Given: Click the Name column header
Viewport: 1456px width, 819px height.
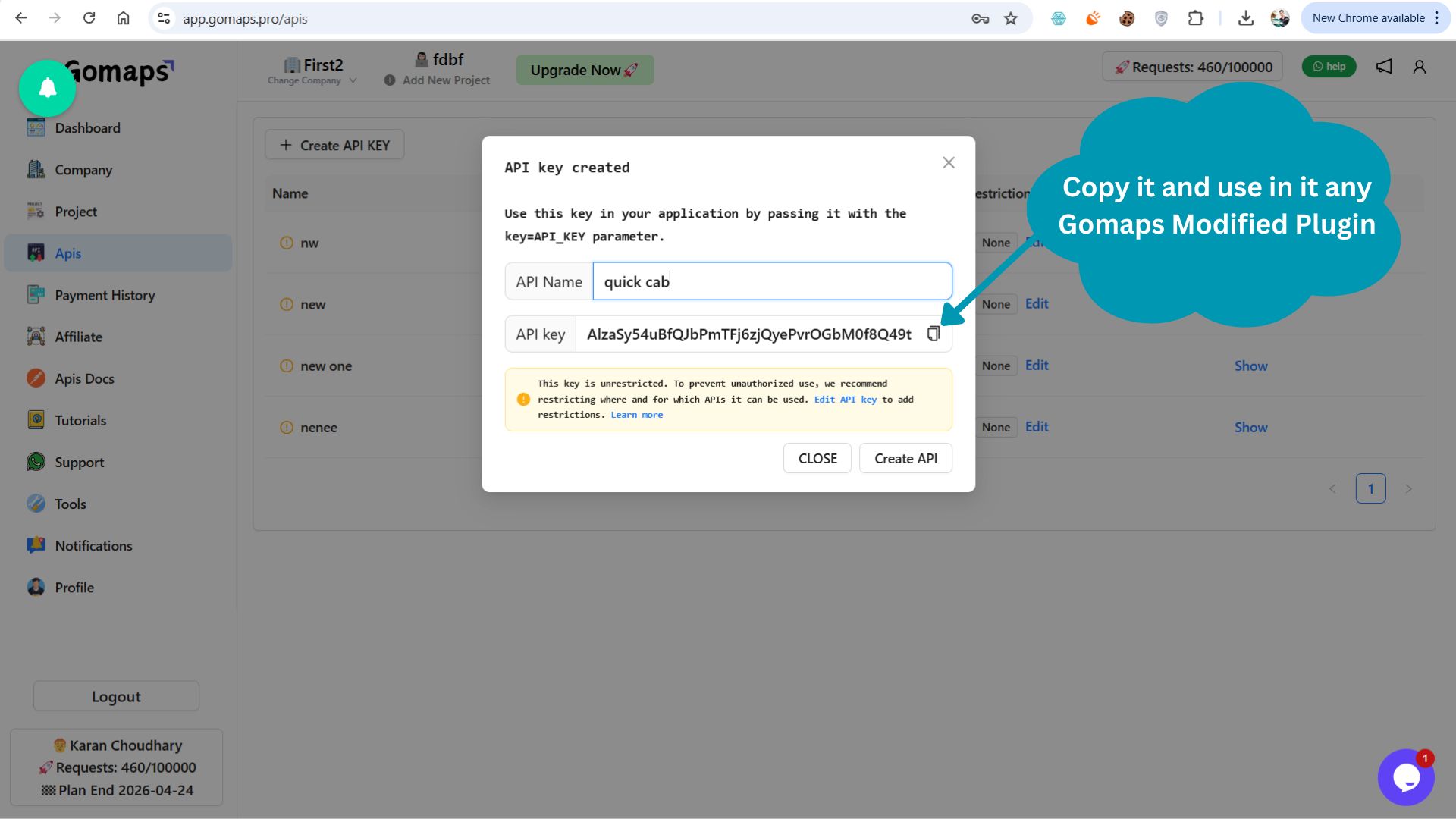Looking at the screenshot, I should 290,193.
